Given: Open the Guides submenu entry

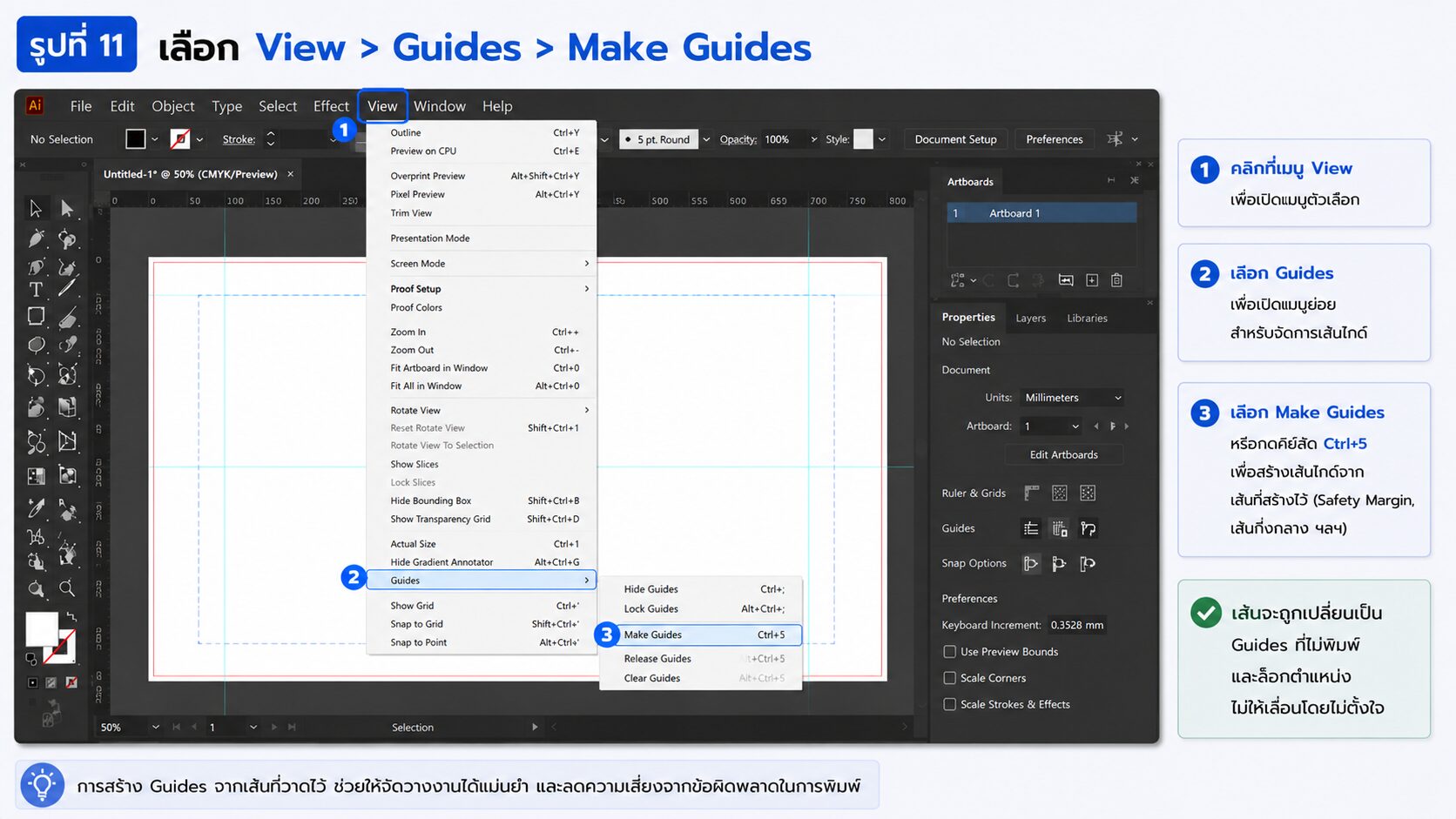Looking at the screenshot, I should pyautogui.click(x=482, y=581).
